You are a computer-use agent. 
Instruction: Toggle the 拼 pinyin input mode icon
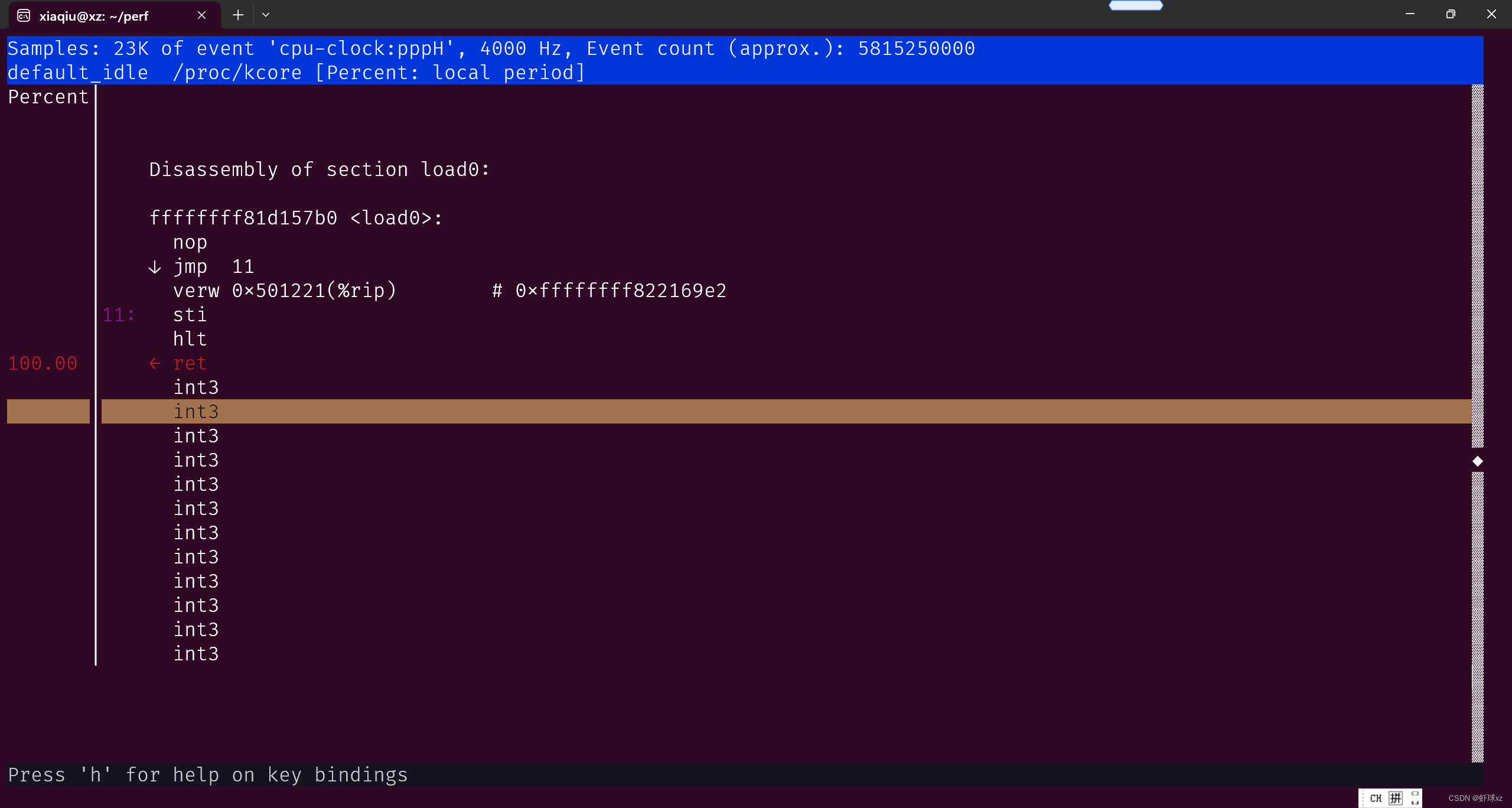[1396, 799]
